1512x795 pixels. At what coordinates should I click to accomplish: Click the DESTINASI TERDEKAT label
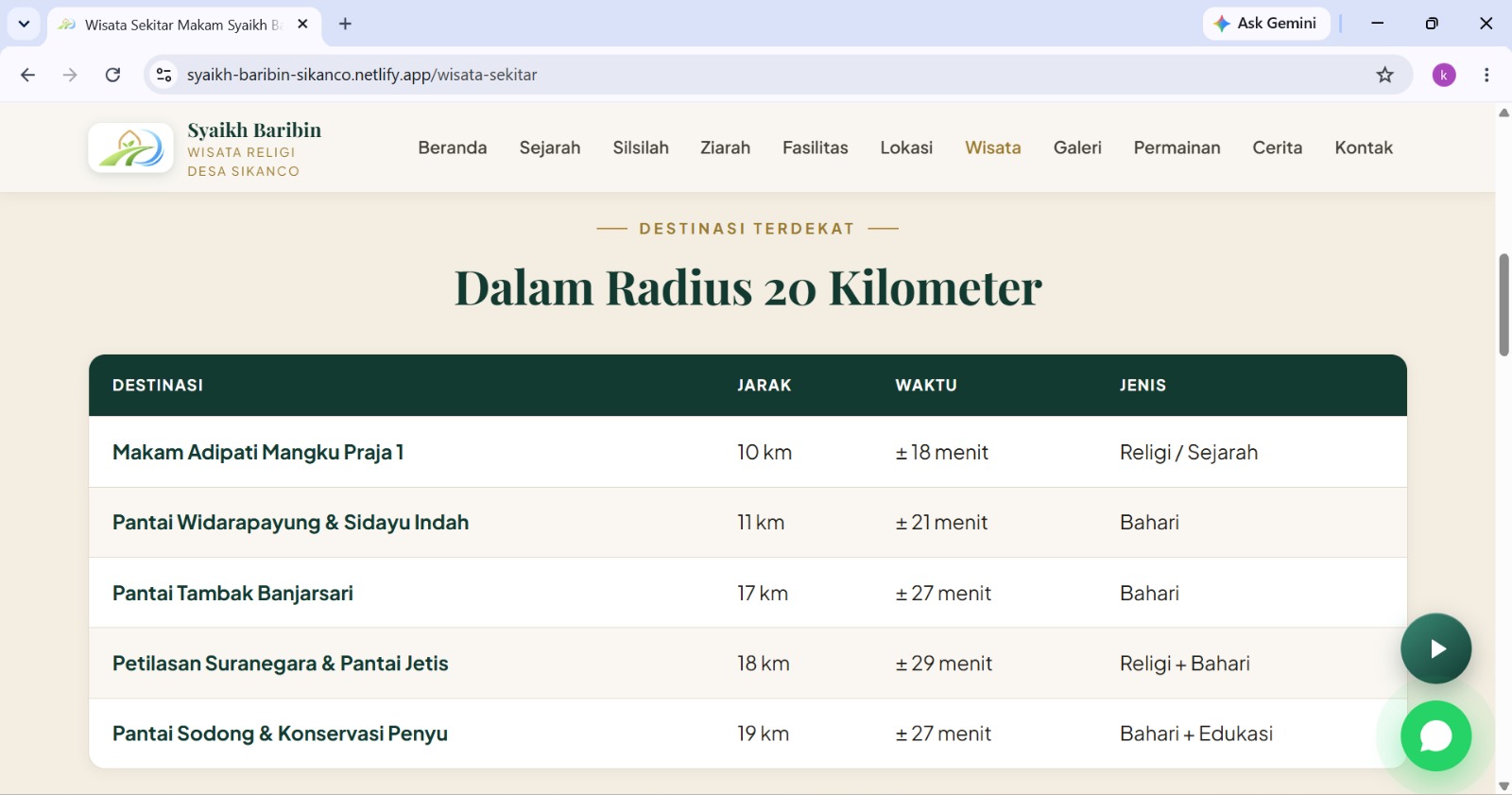[747, 228]
